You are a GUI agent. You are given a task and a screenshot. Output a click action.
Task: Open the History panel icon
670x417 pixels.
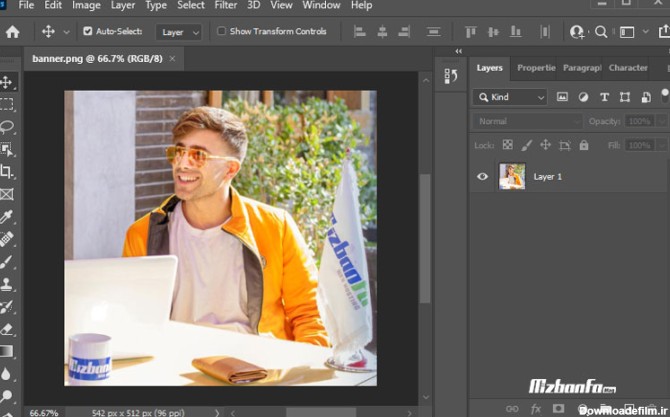point(450,76)
